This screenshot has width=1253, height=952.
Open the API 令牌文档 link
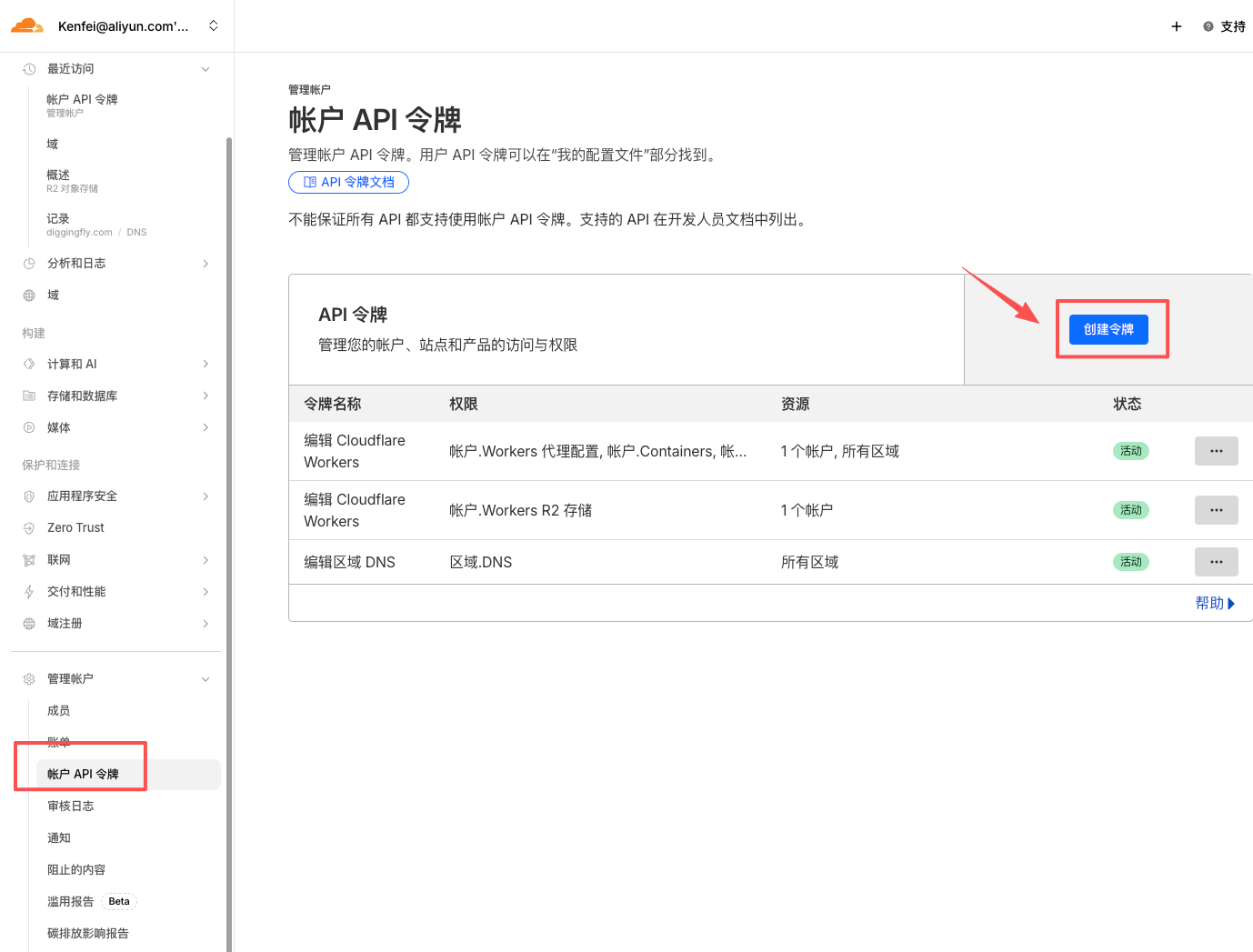point(348,182)
